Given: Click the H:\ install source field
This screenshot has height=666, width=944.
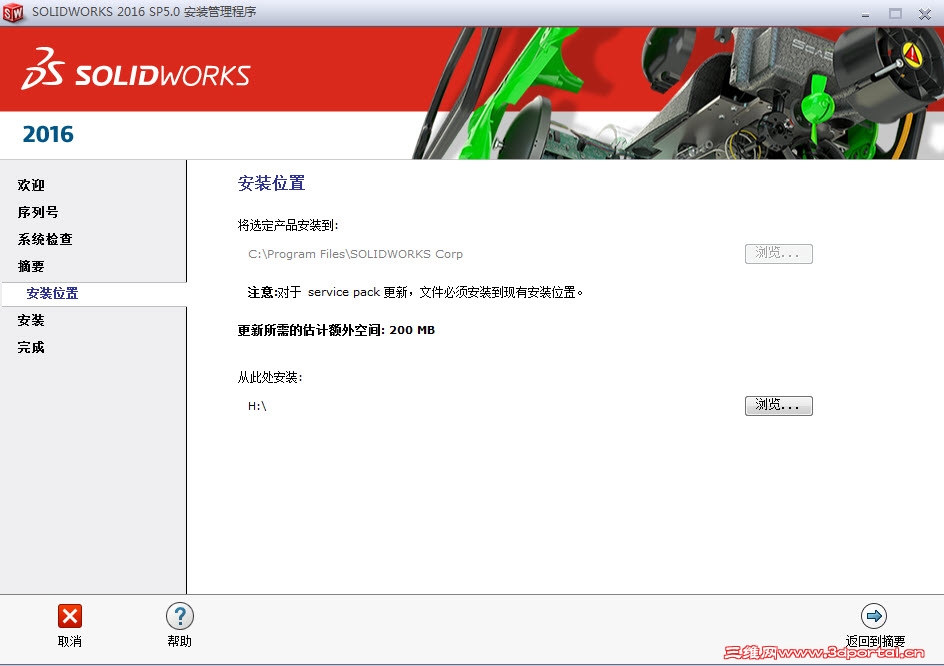Looking at the screenshot, I should pyautogui.click(x=257, y=406).
